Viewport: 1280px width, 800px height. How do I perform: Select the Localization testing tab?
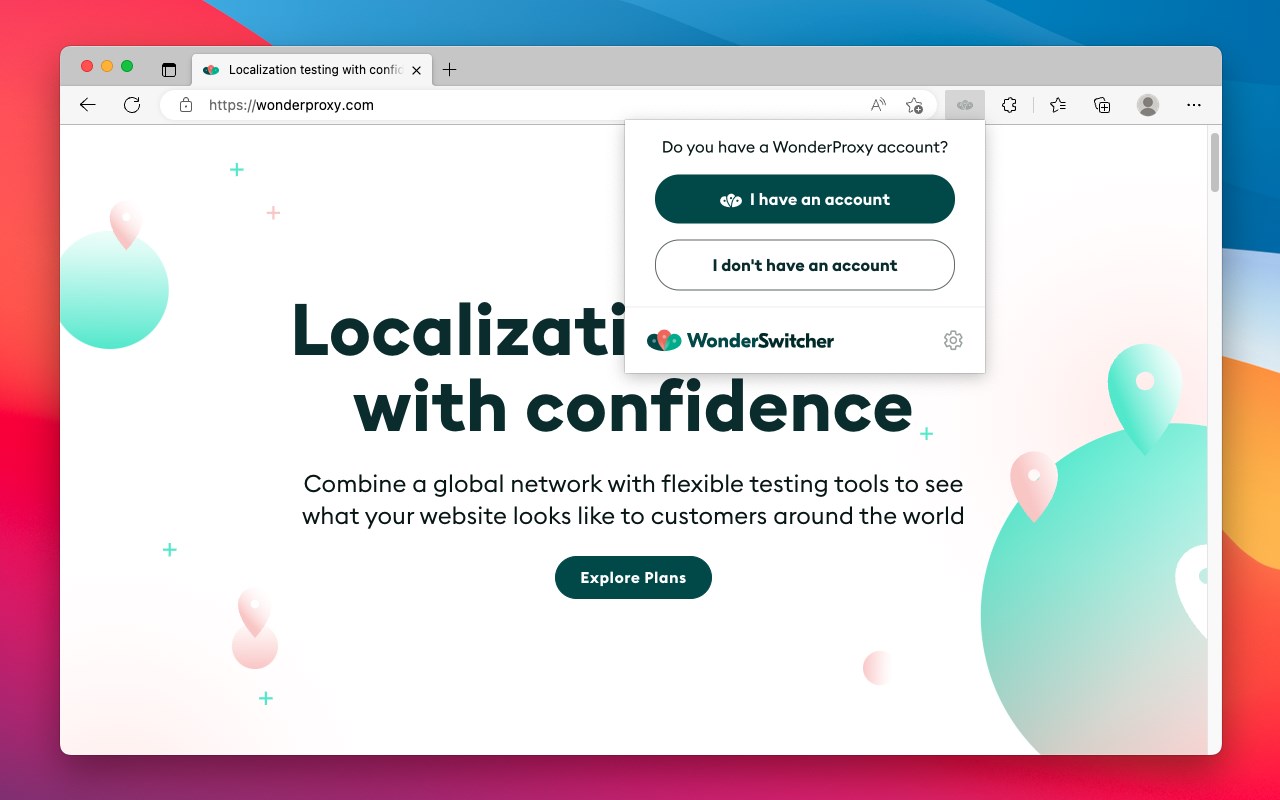(x=311, y=70)
